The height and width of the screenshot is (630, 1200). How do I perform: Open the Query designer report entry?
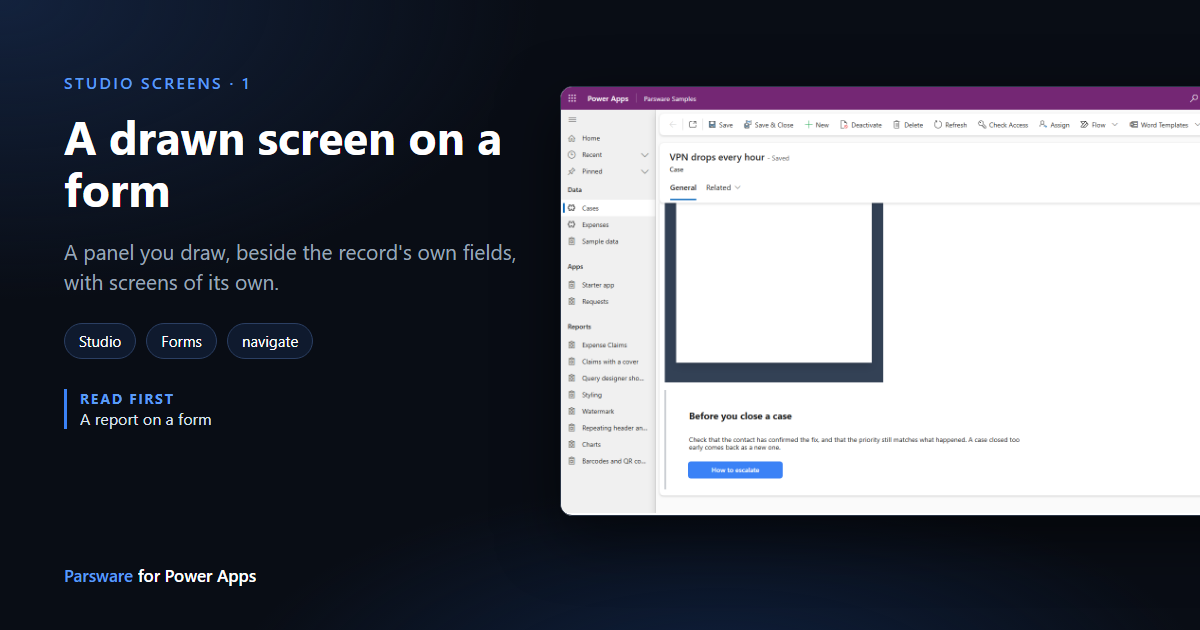click(x=608, y=378)
